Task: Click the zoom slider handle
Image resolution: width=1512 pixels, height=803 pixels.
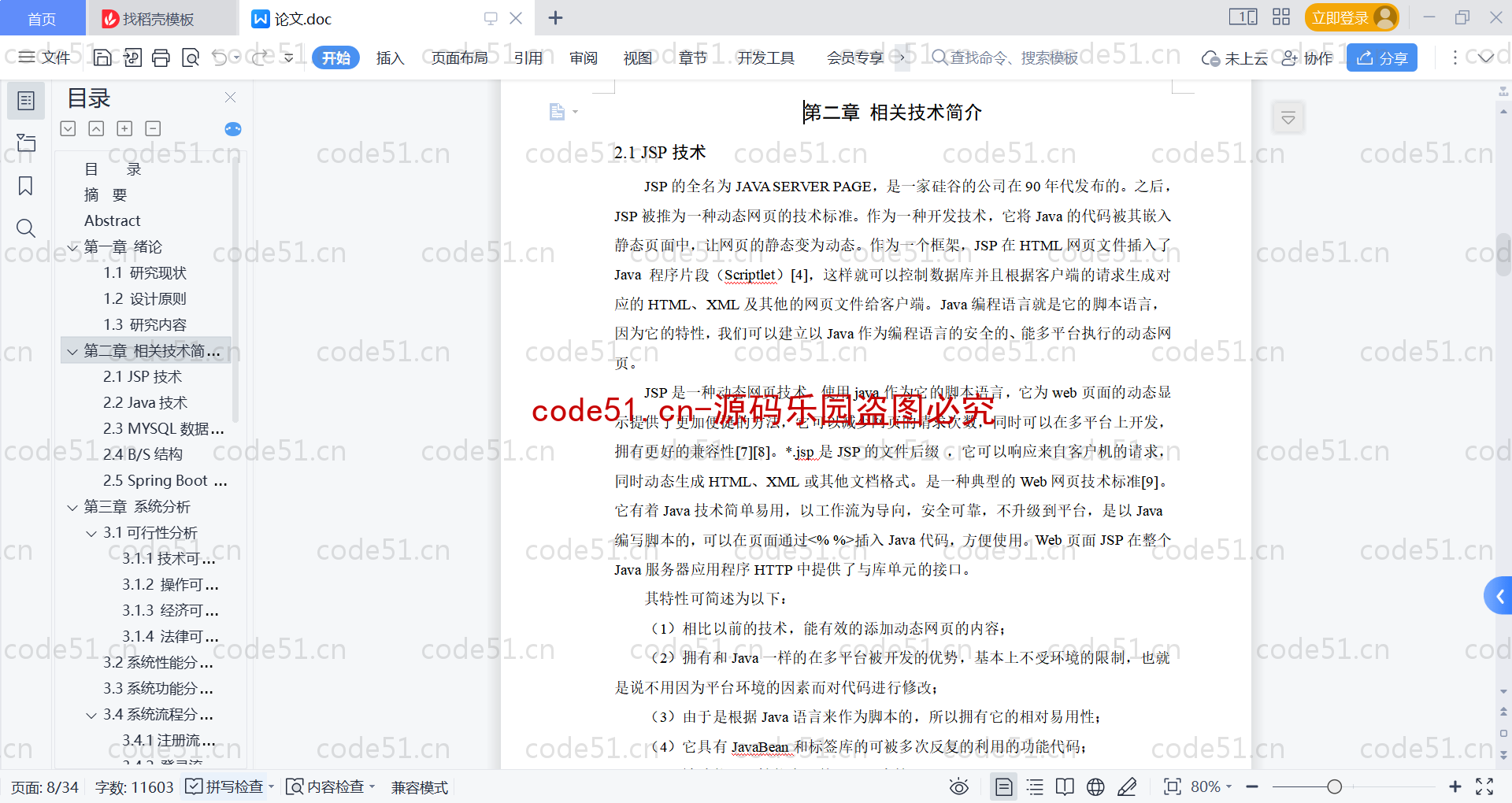Action: pyautogui.click(x=1334, y=786)
